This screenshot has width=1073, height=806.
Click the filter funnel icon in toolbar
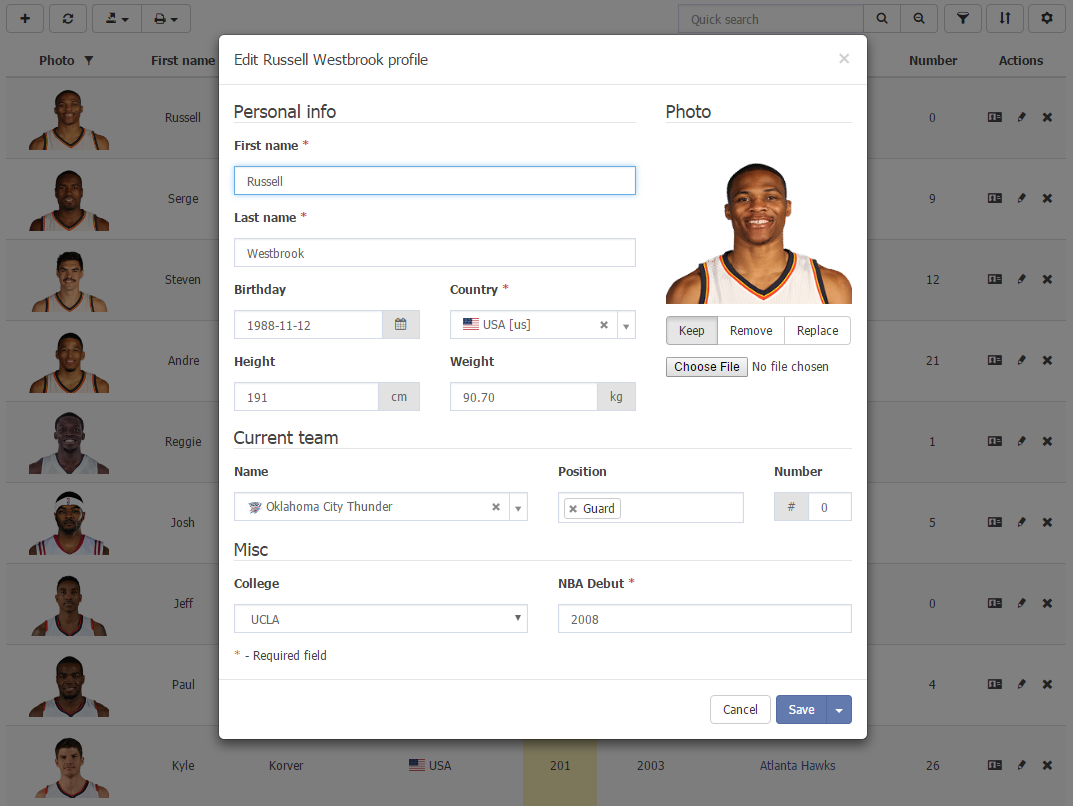[962, 19]
